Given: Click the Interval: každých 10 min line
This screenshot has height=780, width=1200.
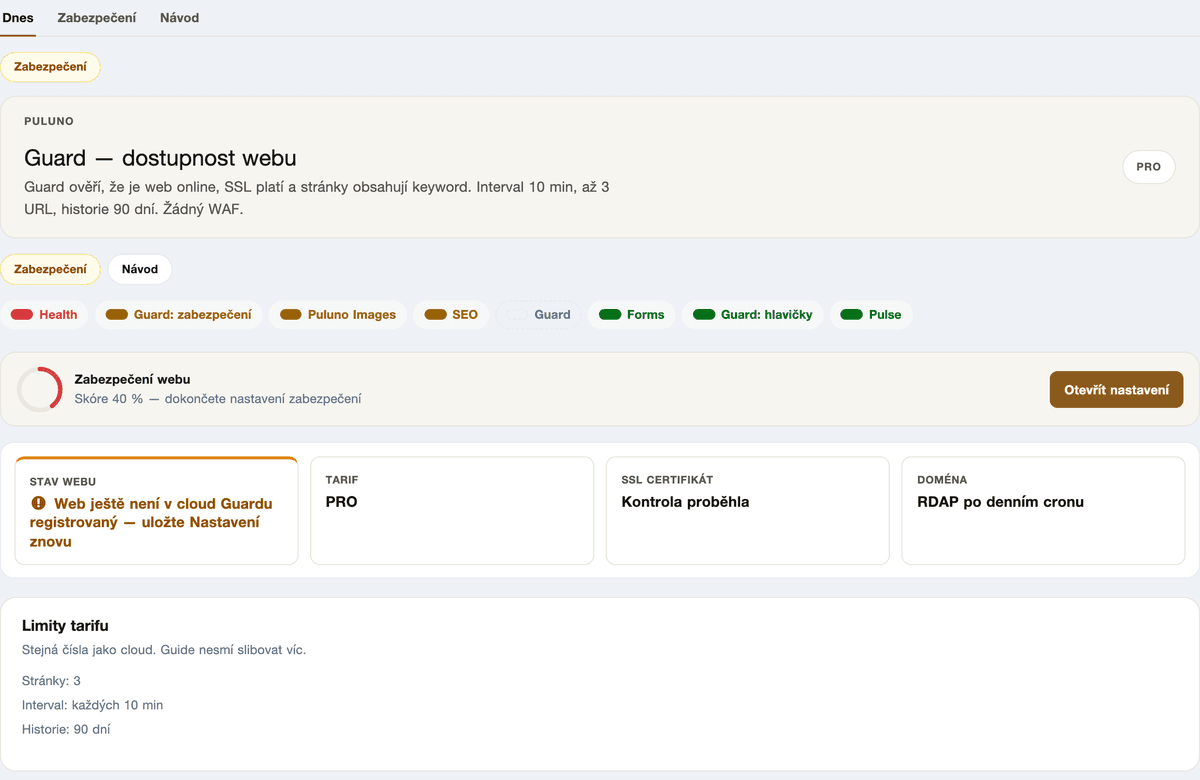Looking at the screenshot, I should pos(92,705).
